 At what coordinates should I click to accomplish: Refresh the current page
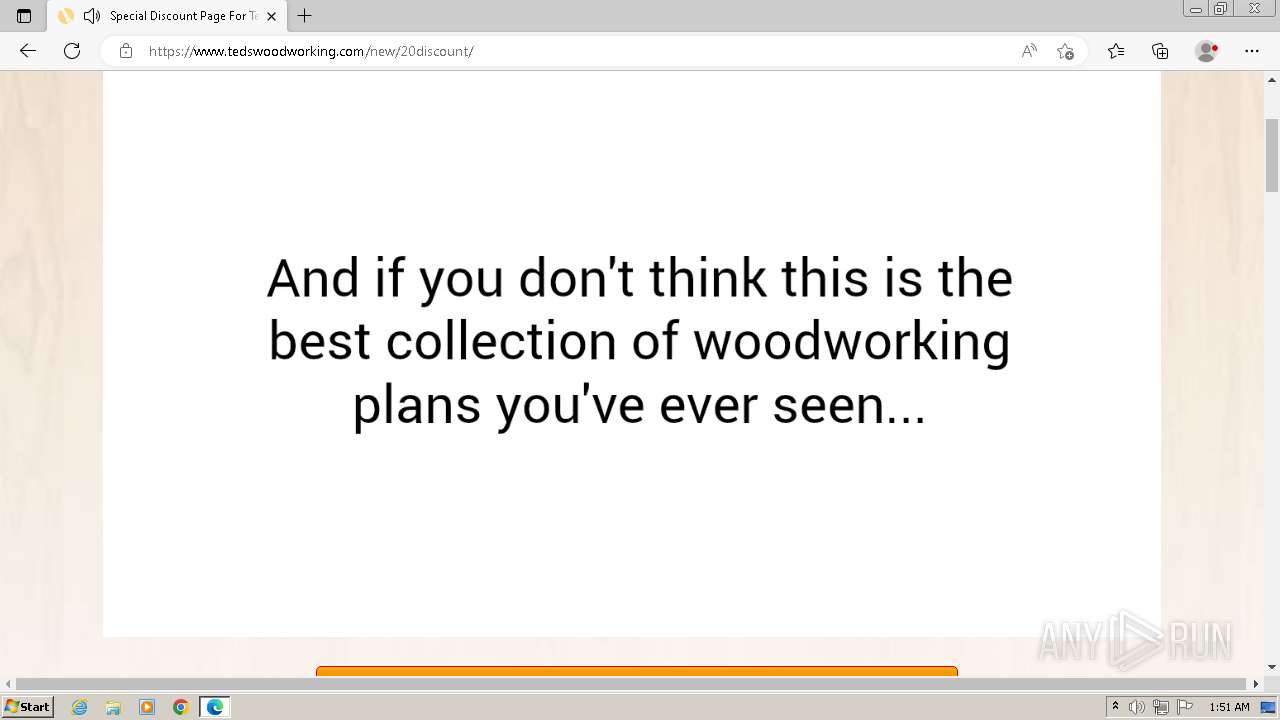tap(72, 51)
